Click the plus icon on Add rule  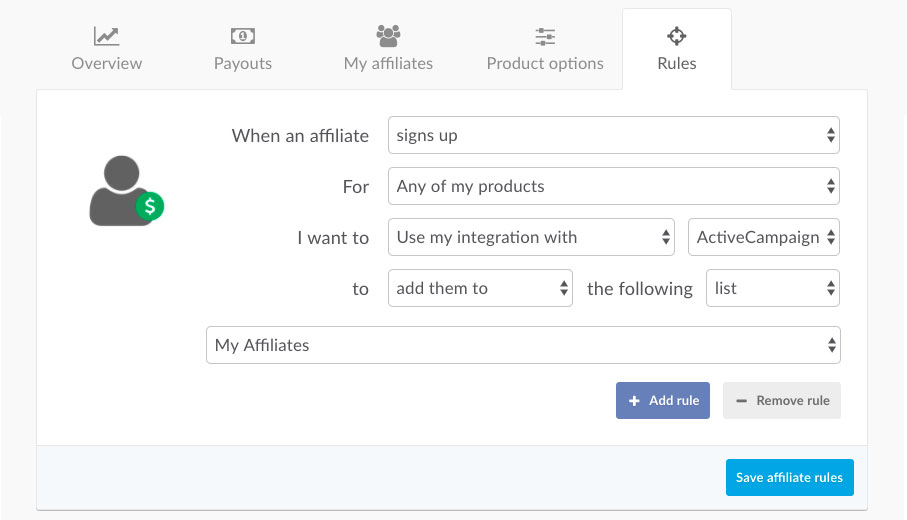[x=634, y=401]
